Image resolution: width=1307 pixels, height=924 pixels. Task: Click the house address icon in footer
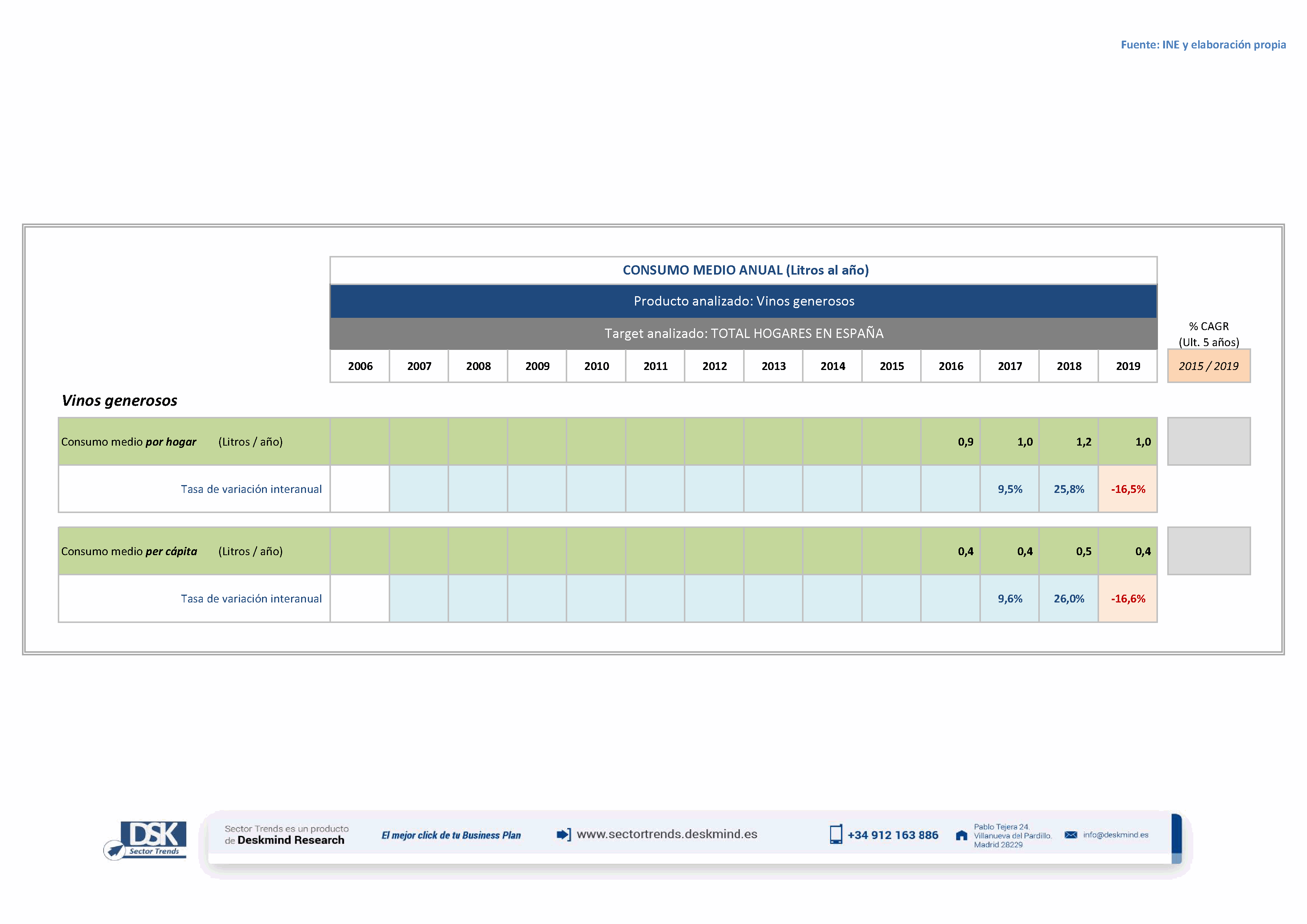point(962,835)
